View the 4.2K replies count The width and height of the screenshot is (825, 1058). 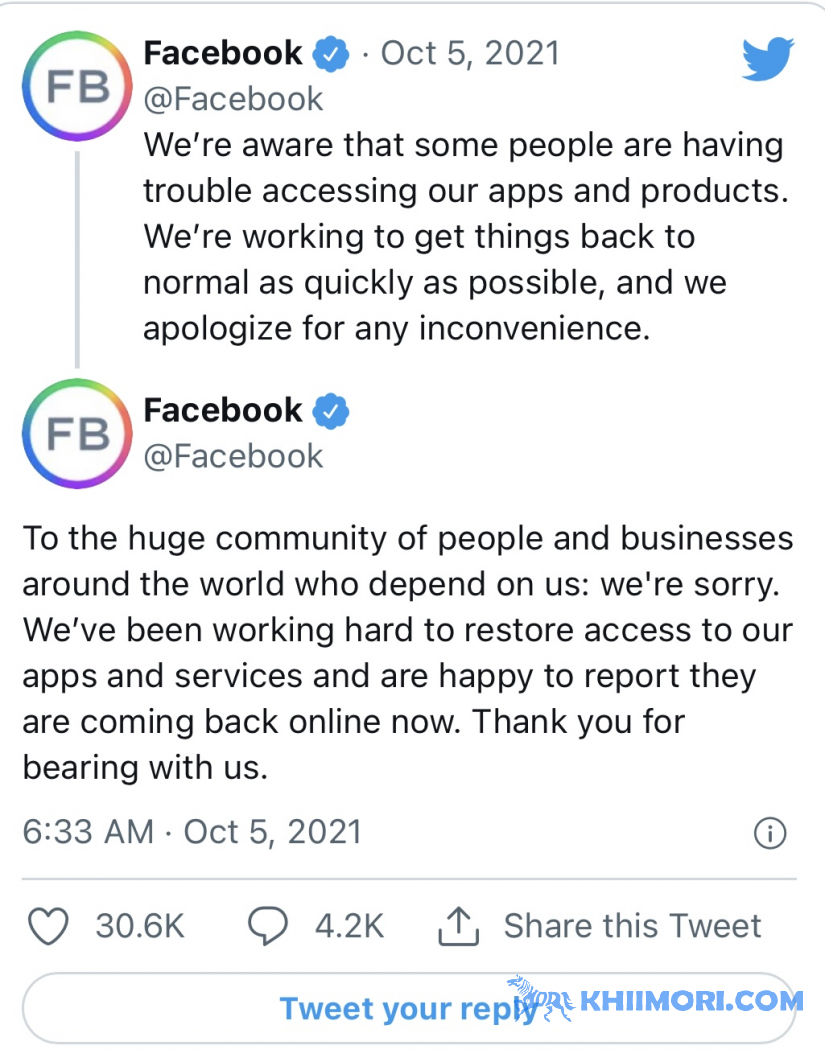[x=349, y=926]
